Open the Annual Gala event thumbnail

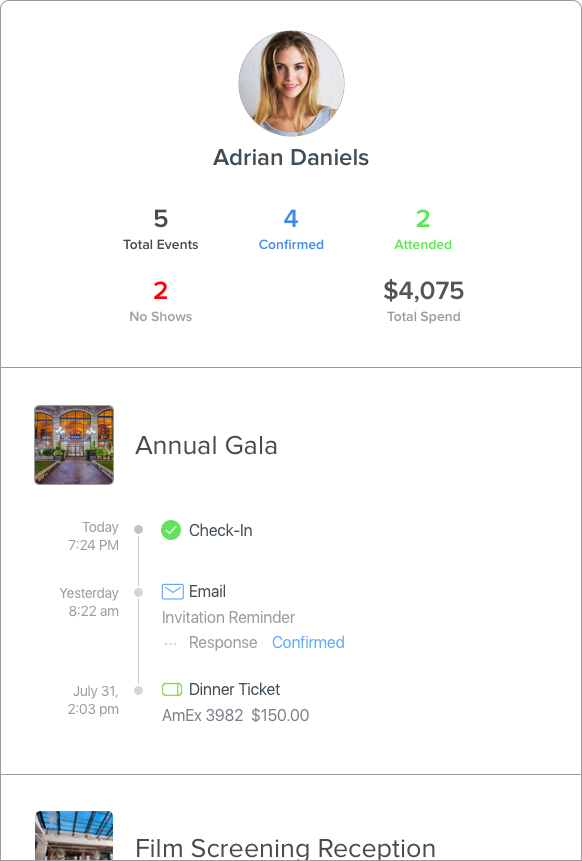coord(74,445)
